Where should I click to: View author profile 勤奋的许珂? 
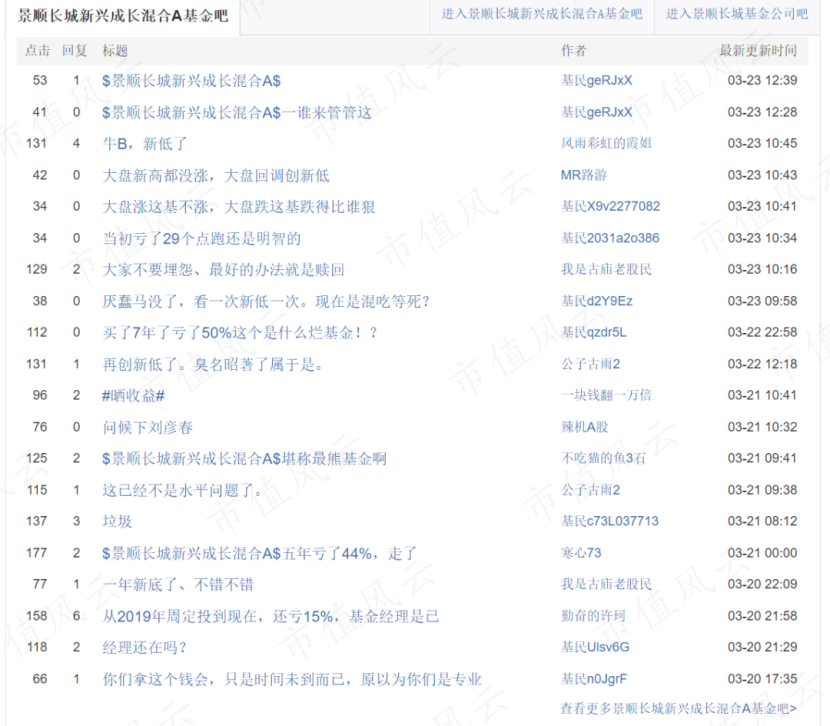point(593,616)
